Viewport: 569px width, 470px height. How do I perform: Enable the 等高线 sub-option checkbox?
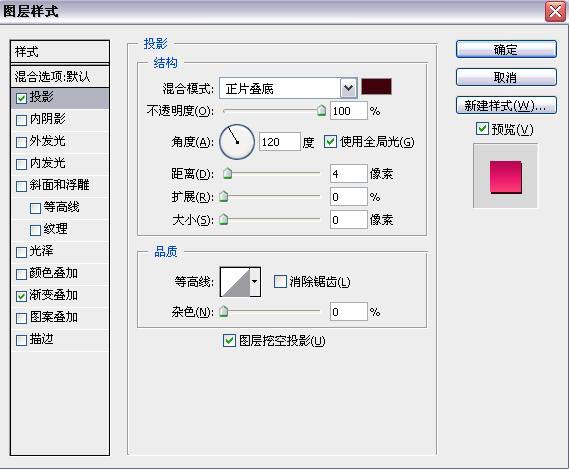35,208
